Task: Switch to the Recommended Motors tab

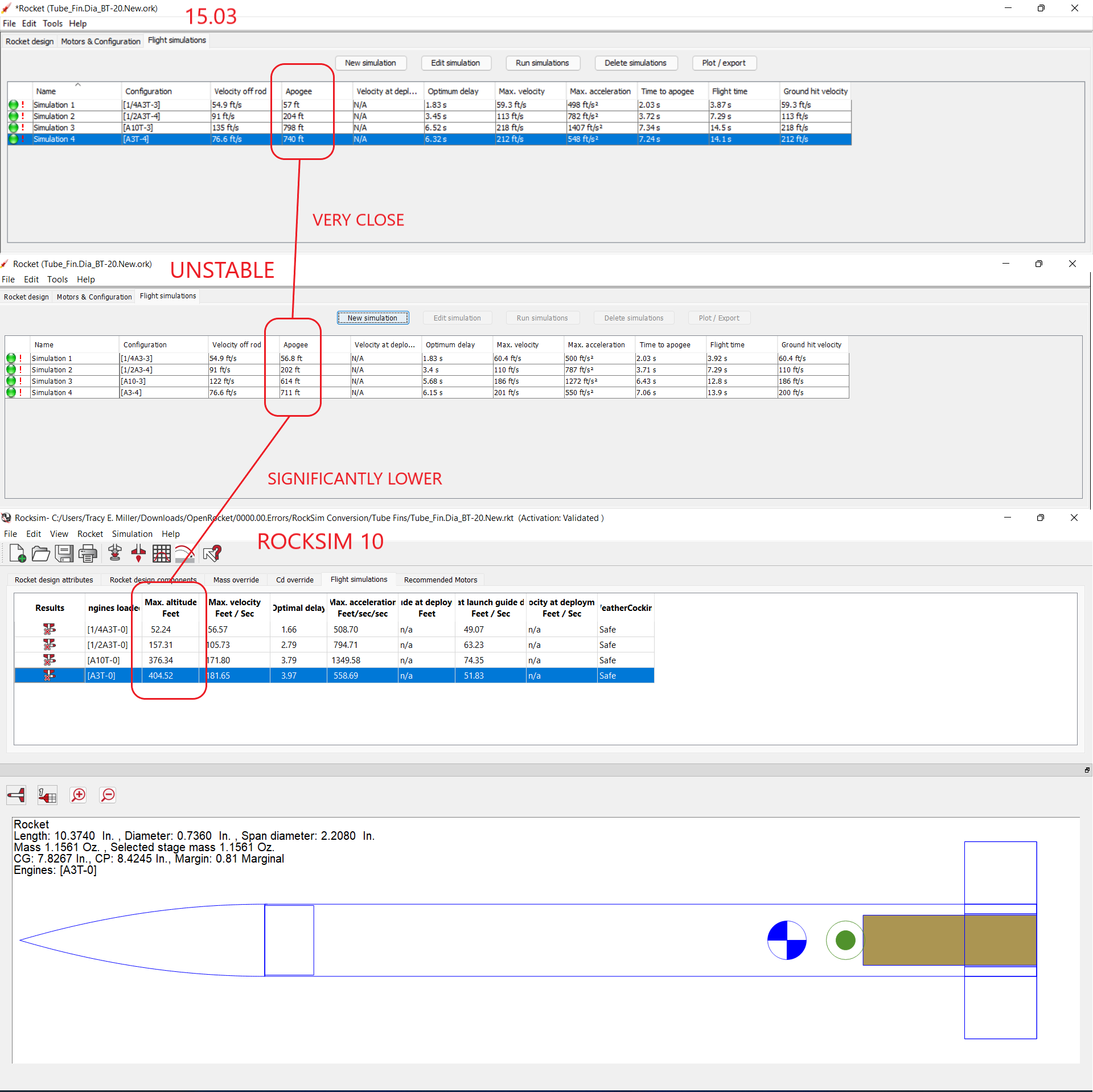Action: click(x=440, y=580)
